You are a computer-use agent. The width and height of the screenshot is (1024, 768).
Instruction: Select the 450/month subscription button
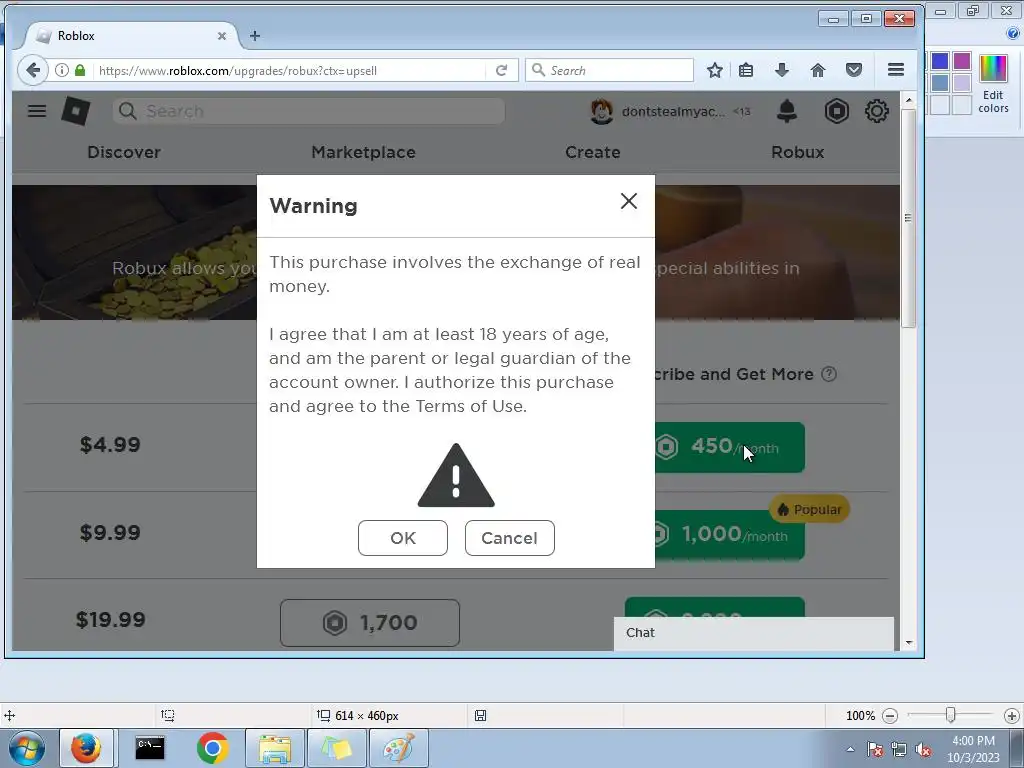coord(729,447)
